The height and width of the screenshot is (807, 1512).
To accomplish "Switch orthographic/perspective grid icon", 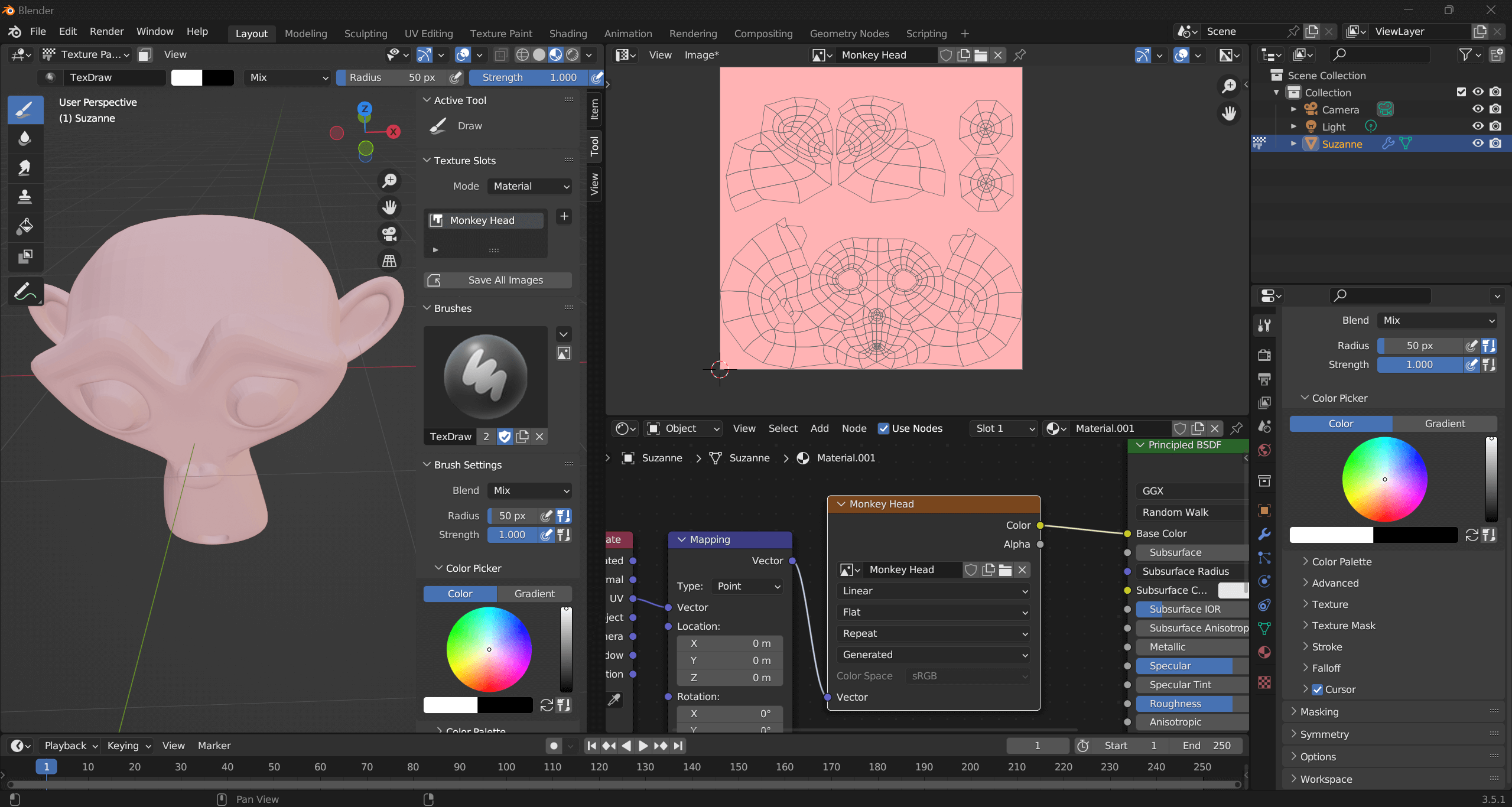I will 389,261.
